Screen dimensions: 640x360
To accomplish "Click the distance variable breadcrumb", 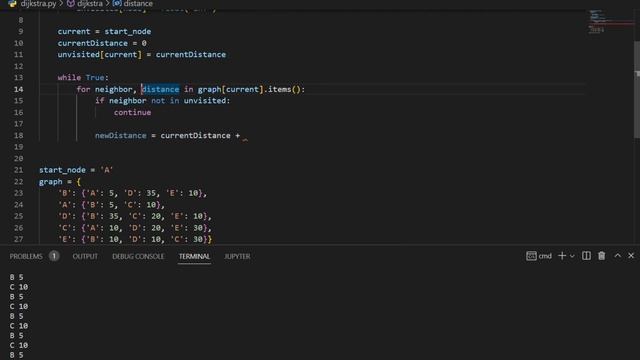I will [x=138, y=4].
